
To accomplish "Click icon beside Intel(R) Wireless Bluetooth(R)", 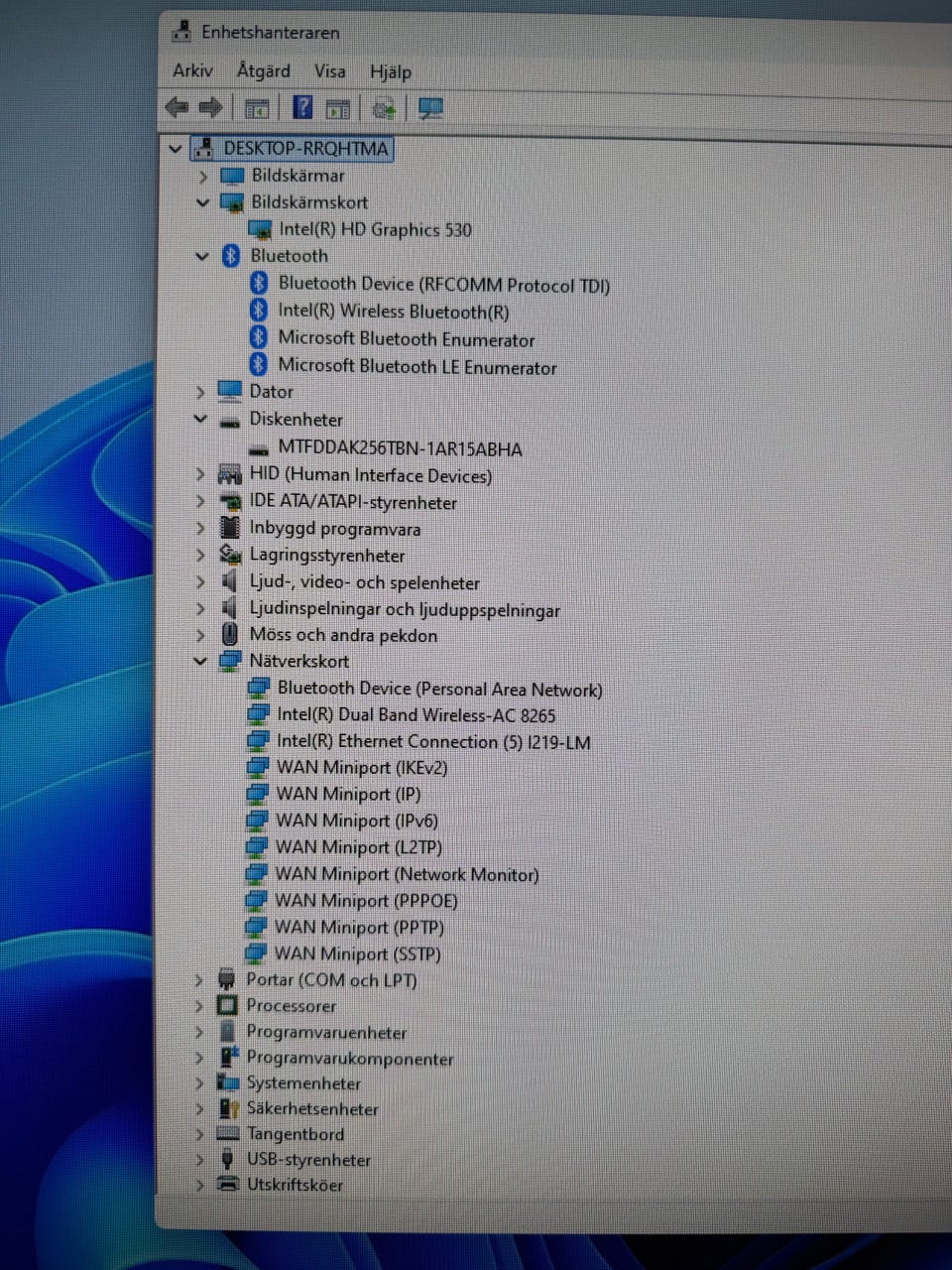I will click(x=259, y=311).
